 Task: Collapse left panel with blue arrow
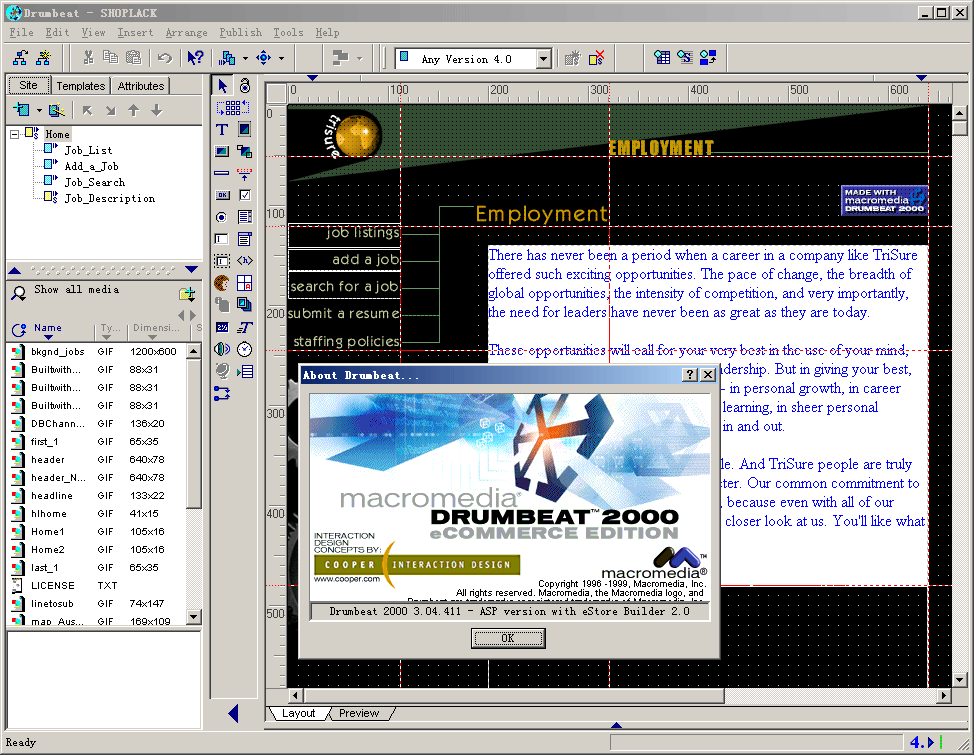pos(234,713)
